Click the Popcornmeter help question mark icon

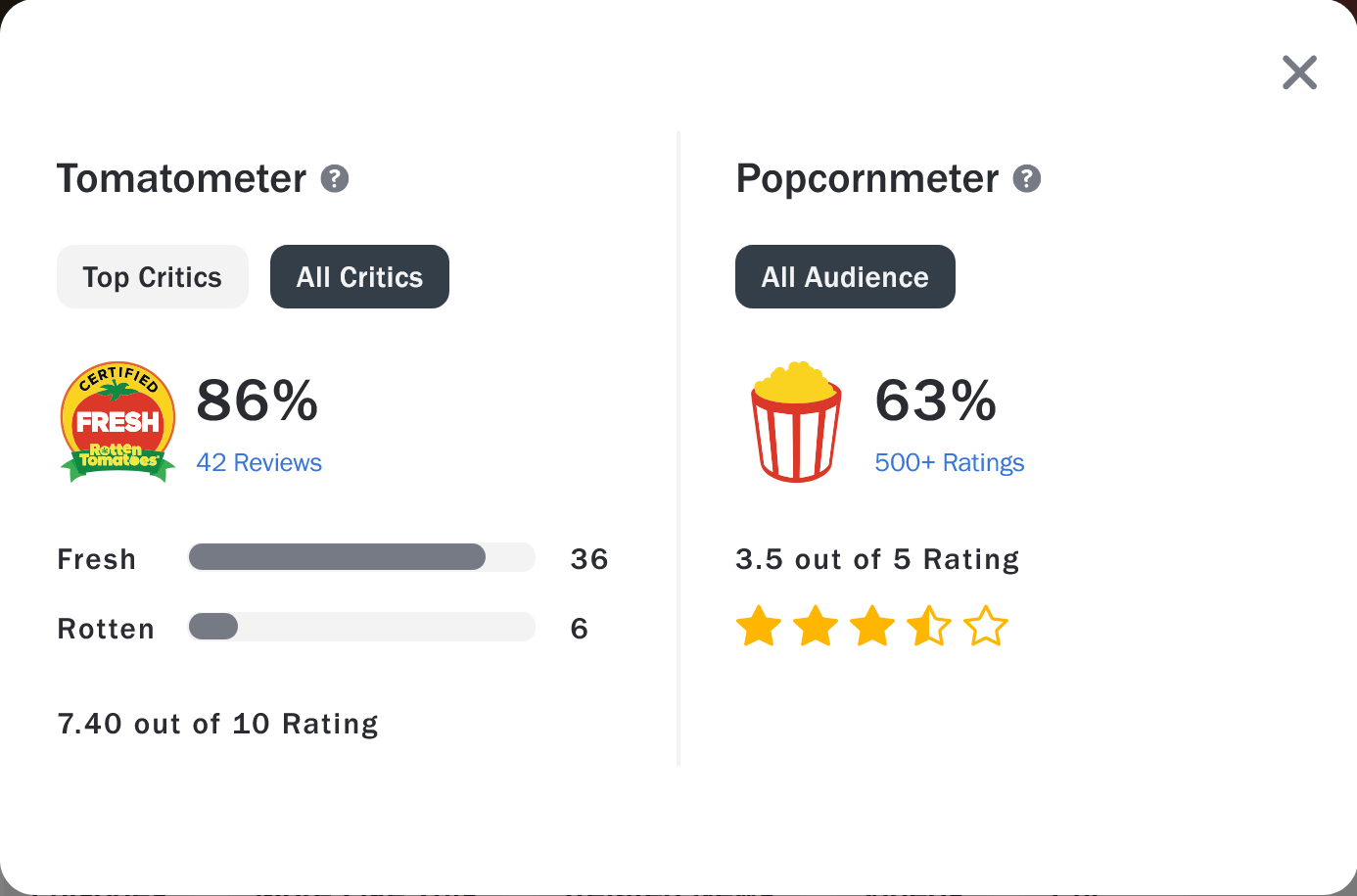[1026, 179]
